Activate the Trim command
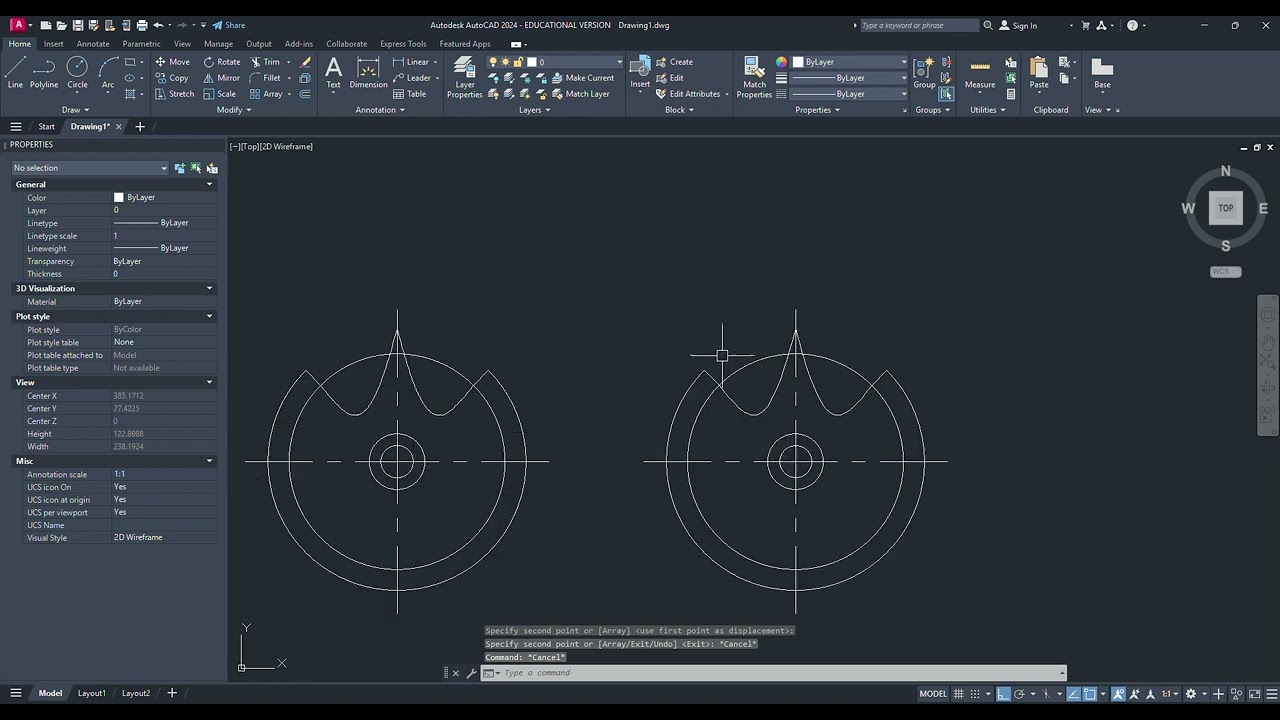Screen dimensions: 1280x720 (265, 61)
